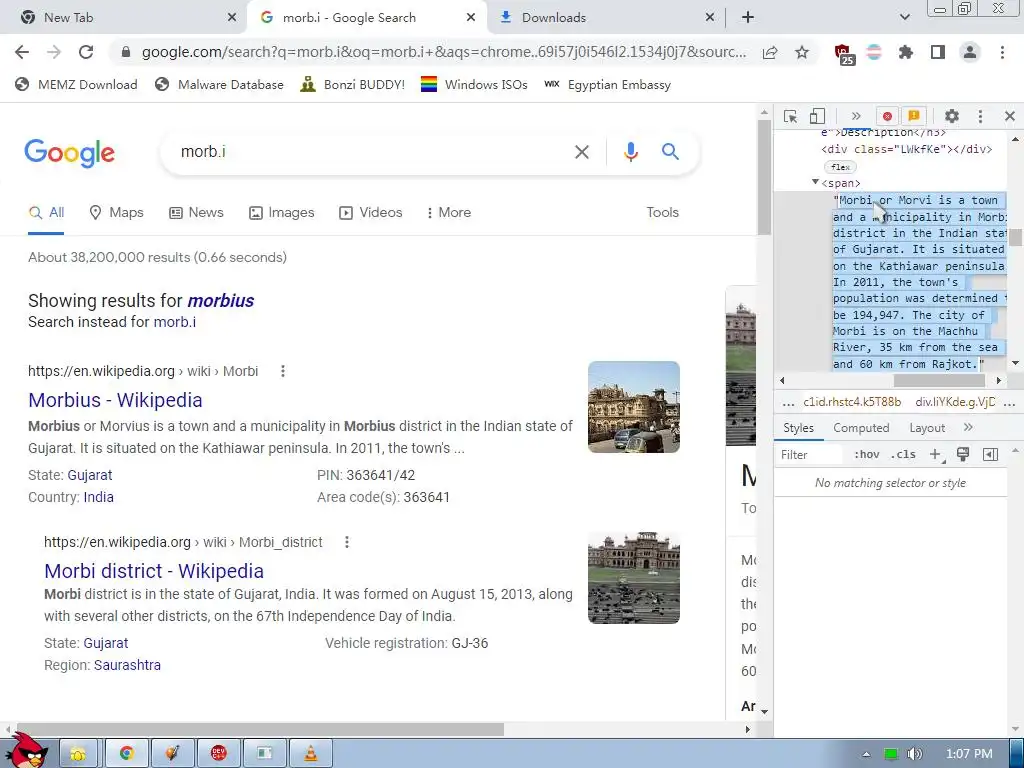Open the search Tools button
This screenshot has width=1024, height=768.
[662, 212]
